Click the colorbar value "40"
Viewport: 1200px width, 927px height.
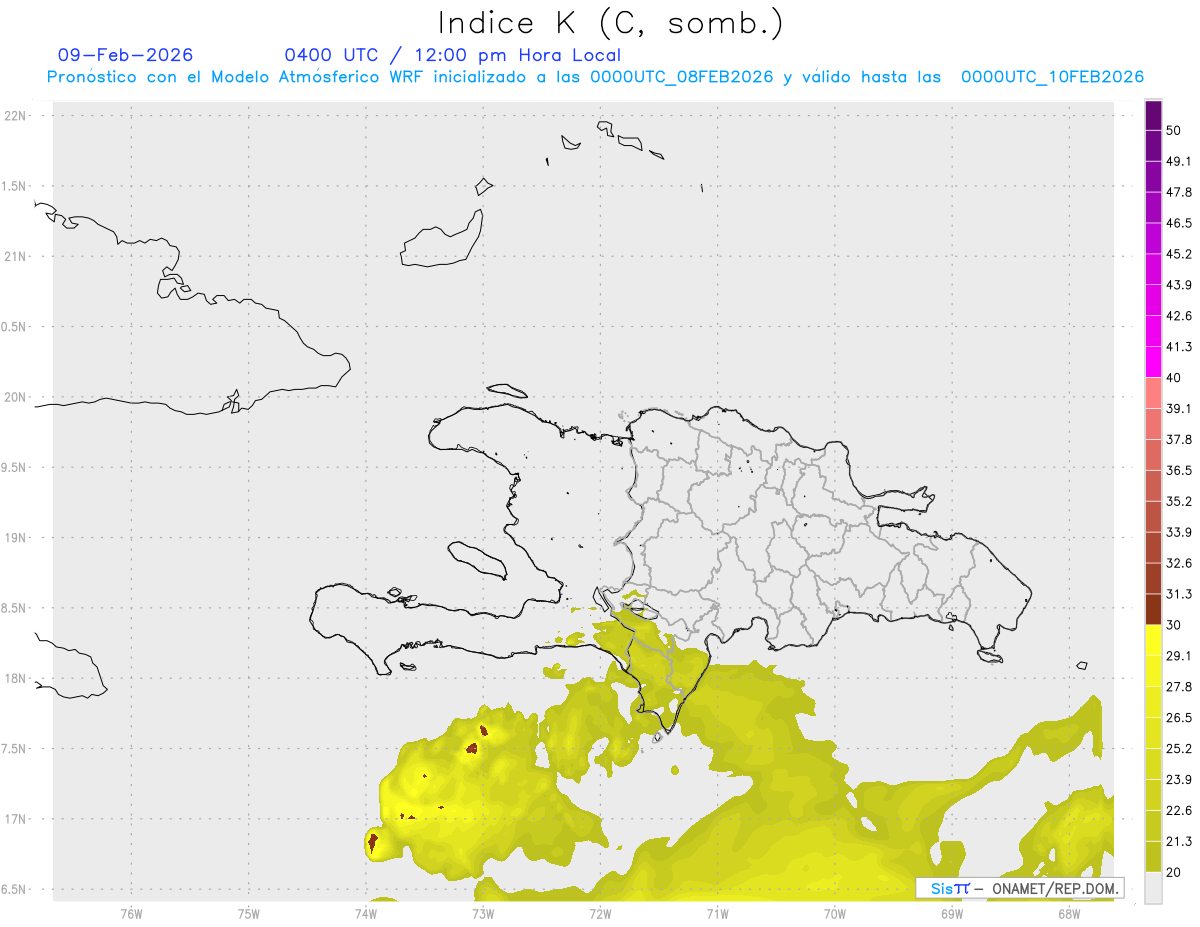(1174, 378)
